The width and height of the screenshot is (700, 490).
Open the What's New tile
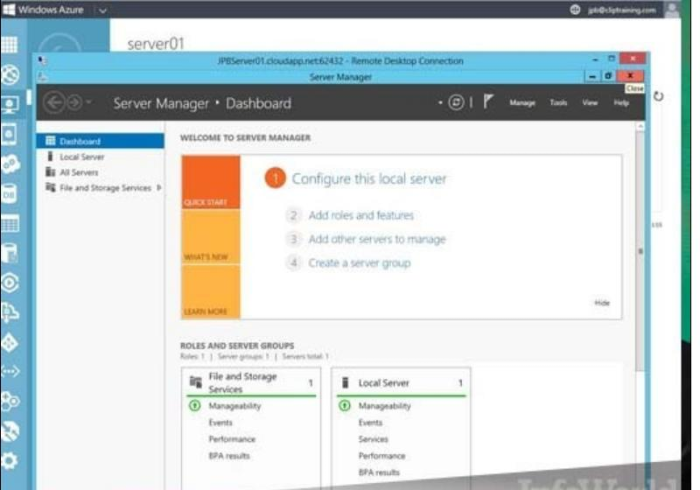click(211, 237)
